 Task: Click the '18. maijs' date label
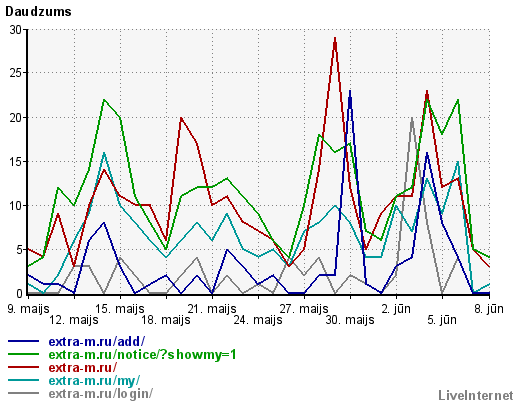point(166,320)
